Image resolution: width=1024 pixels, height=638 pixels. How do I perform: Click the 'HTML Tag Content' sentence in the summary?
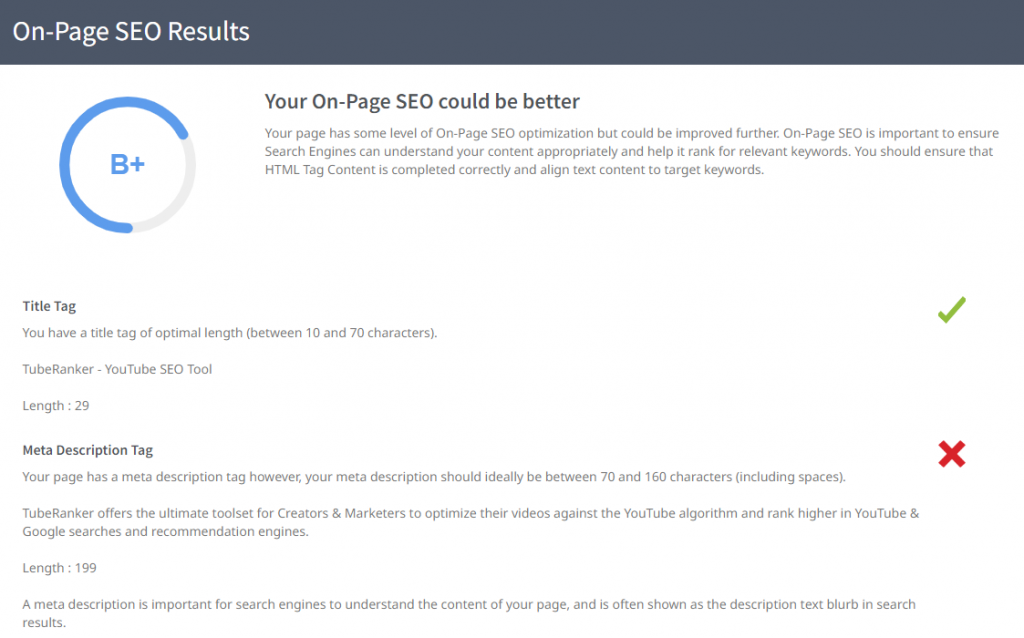click(x=514, y=169)
